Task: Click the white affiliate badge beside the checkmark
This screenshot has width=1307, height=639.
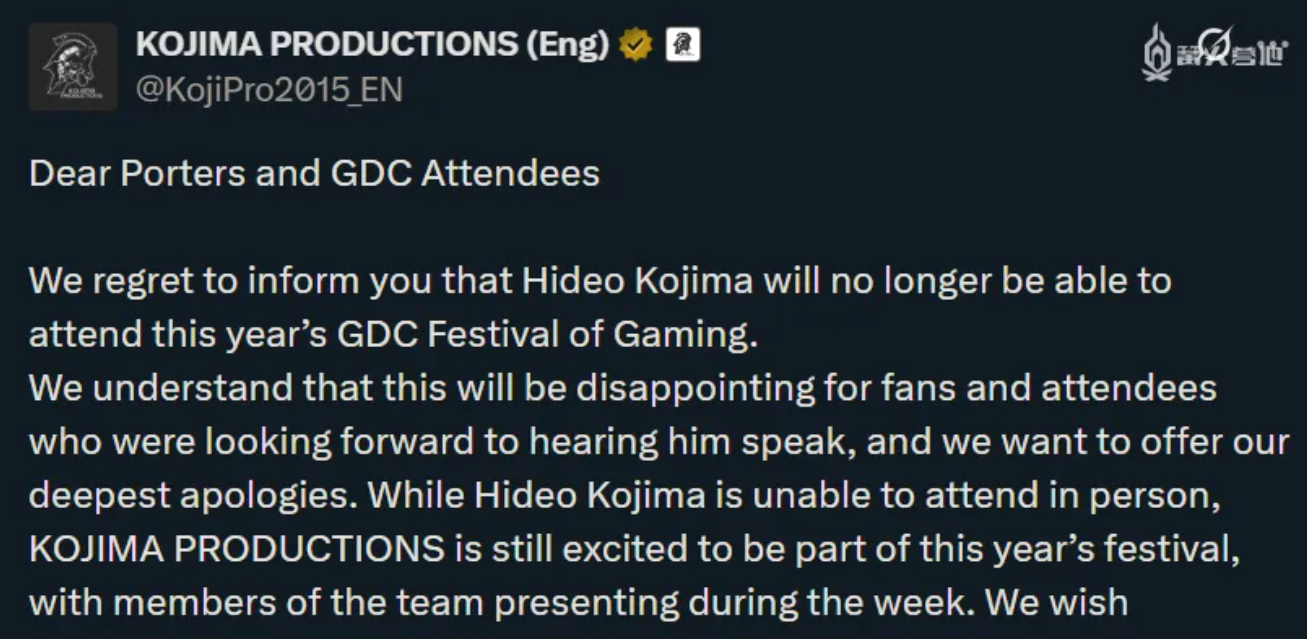Action: point(683,45)
